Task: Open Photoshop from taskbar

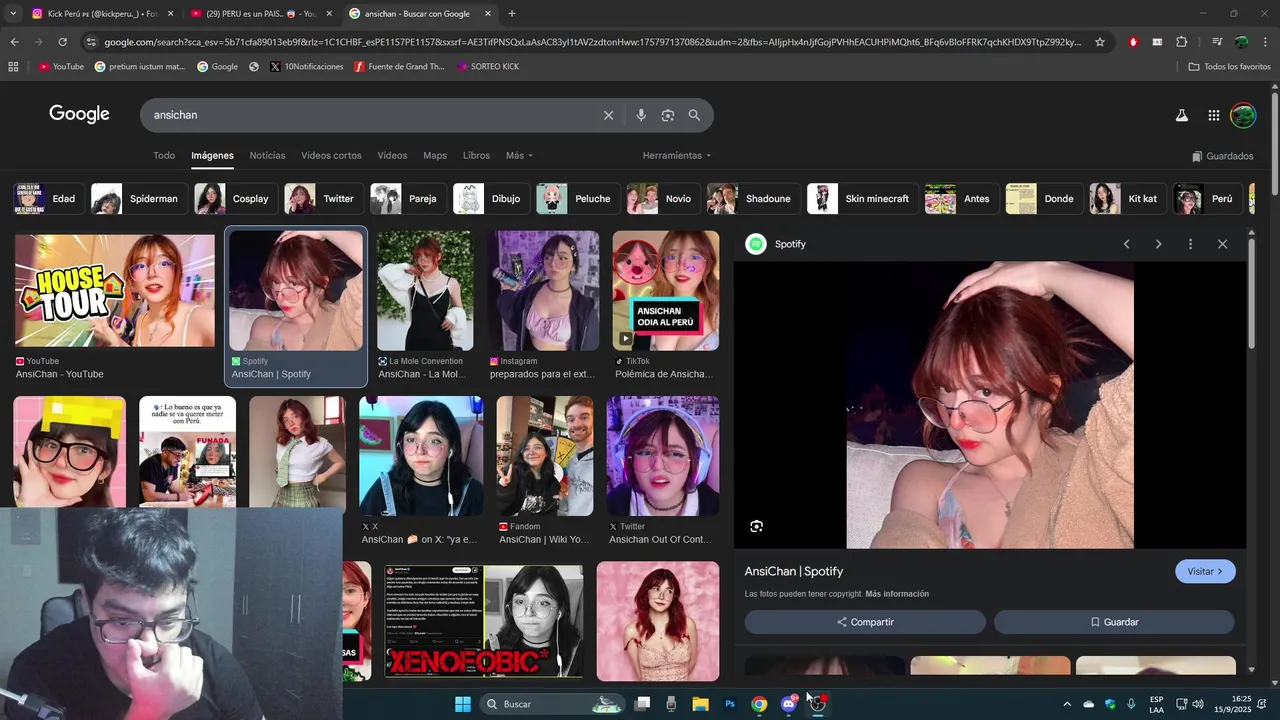Action: point(730,704)
